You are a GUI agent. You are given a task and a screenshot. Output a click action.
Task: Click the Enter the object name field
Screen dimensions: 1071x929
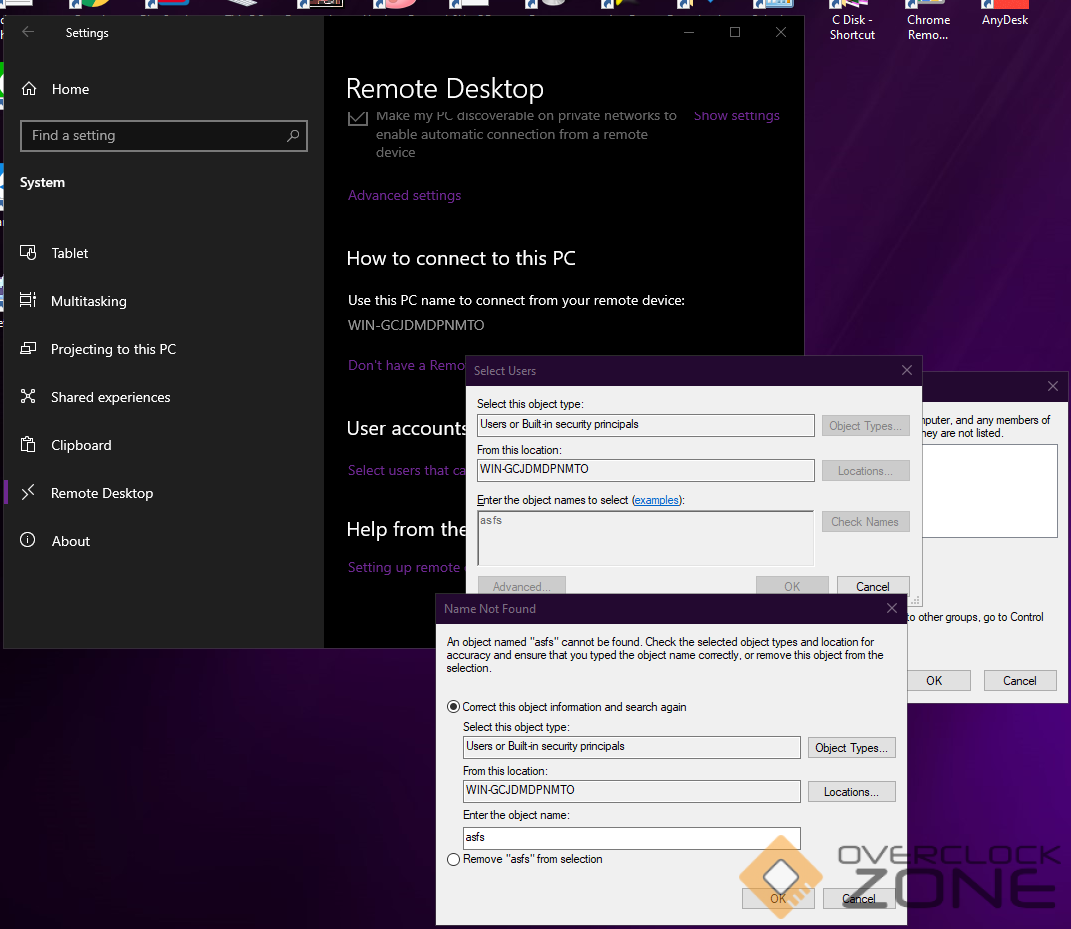tap(631, 837)
